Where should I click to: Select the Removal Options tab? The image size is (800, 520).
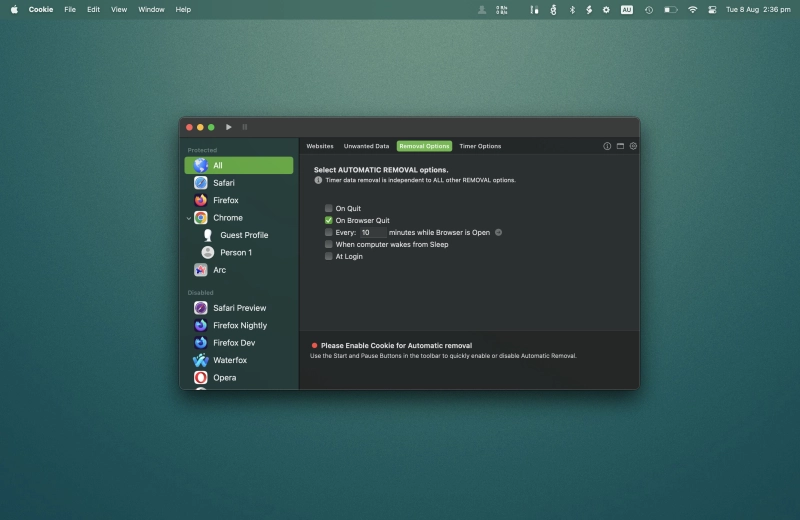(x=424, y=146)
